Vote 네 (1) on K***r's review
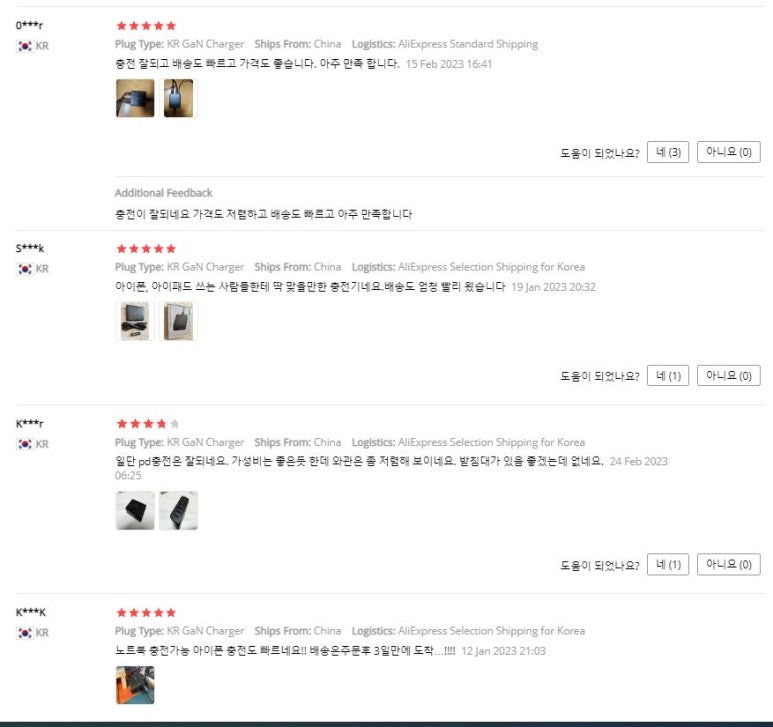773x727 pixels. pos(668,564)
